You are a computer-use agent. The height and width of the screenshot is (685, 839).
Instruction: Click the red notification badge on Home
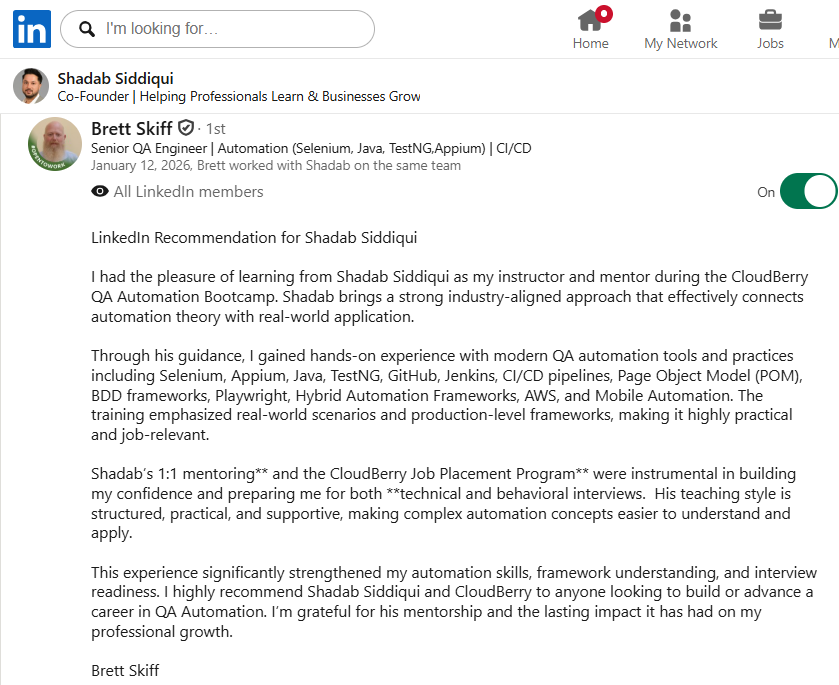[x=603, y=13]
